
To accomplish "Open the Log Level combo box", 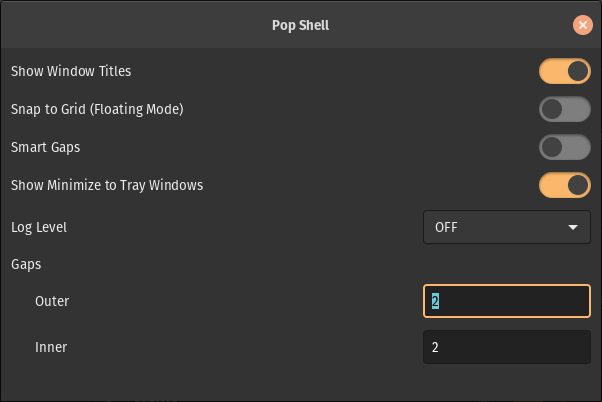I will pyautogui.click(x=506, y=227).
